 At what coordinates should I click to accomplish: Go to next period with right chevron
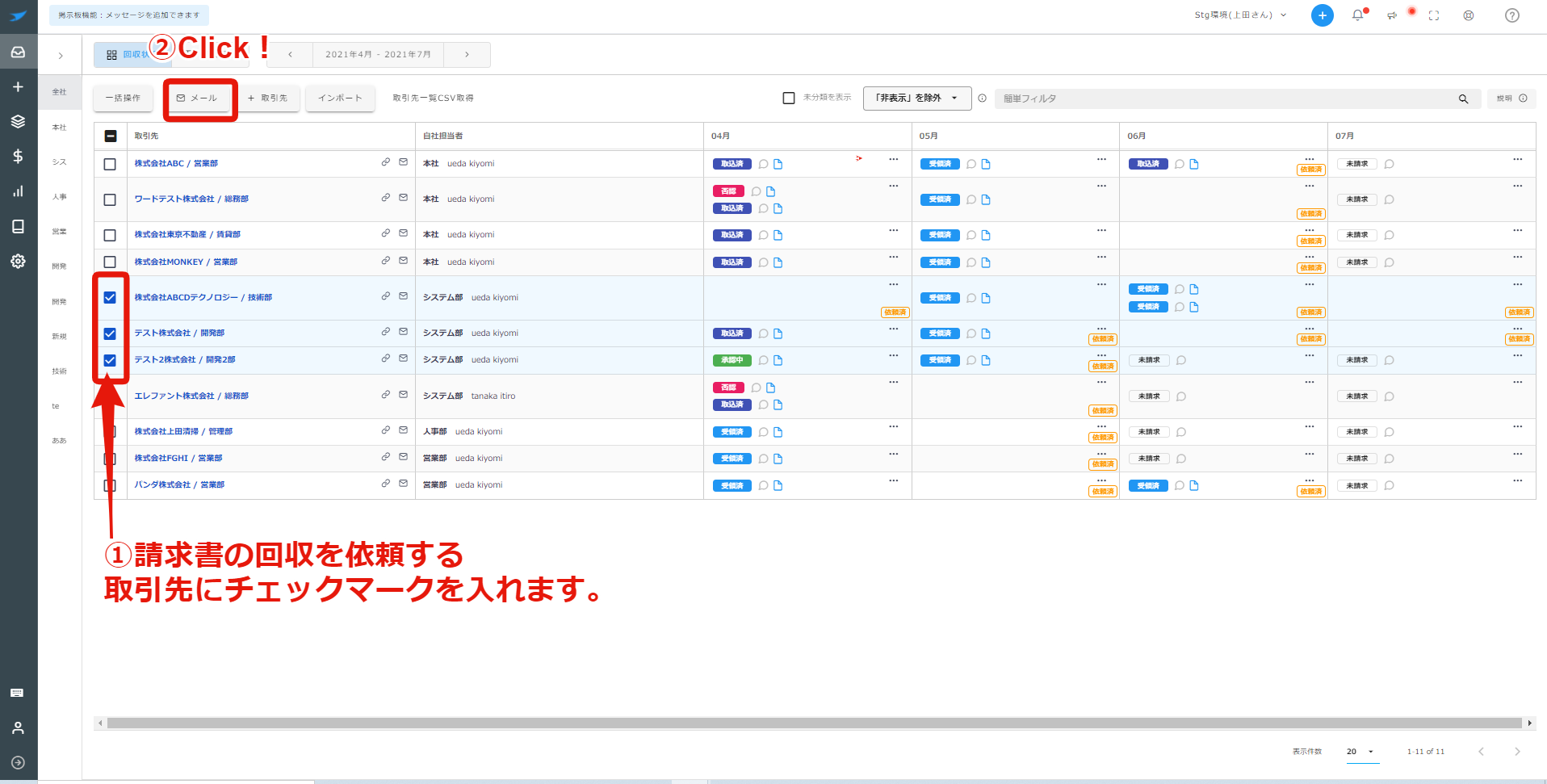coord(467,55)
